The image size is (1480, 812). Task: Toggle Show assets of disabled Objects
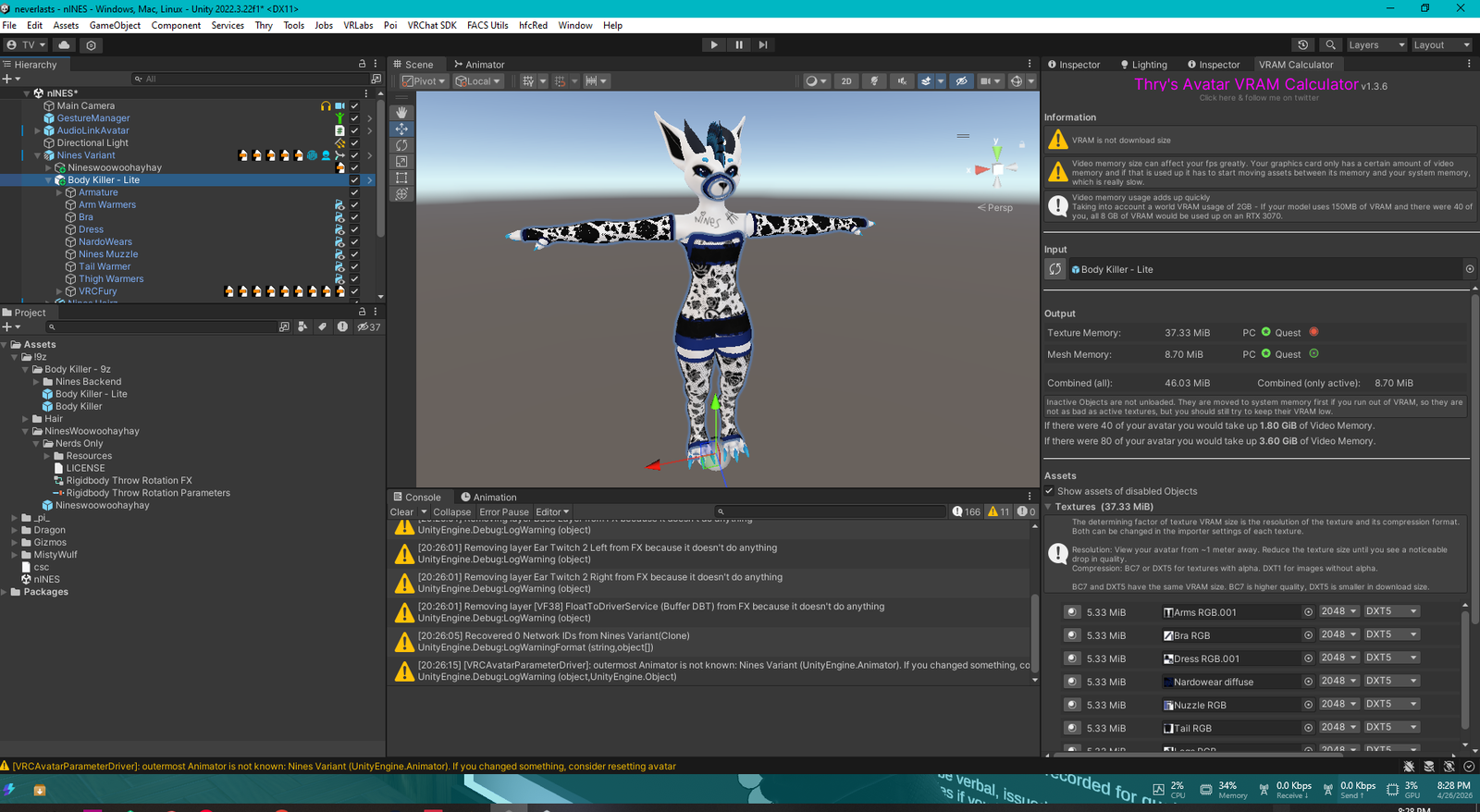point(1049,491)
